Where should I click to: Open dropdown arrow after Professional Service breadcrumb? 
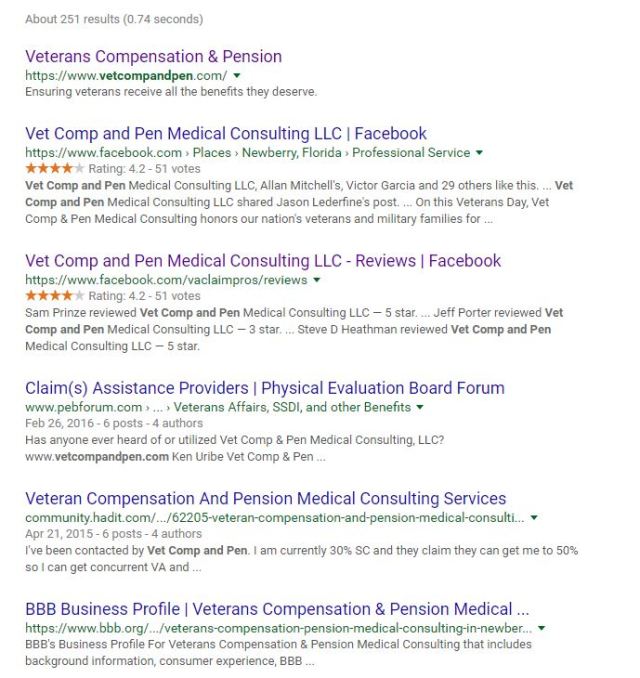pos(480,153)
